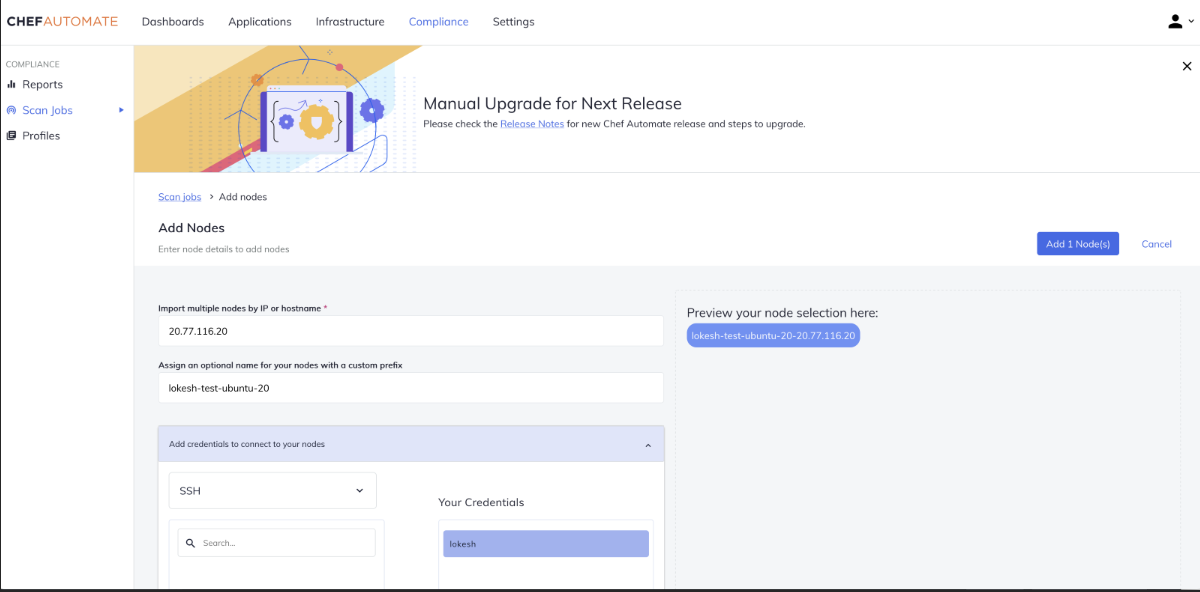Close the Manual Upgrade banner

click(x=1187, y=66)
